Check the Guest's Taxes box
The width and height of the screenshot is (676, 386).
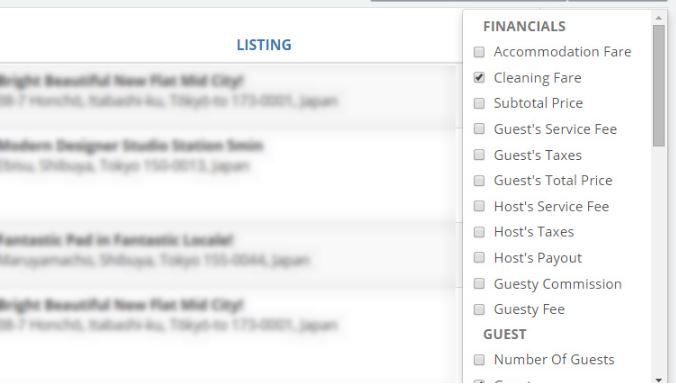click(x=479, y=155)
